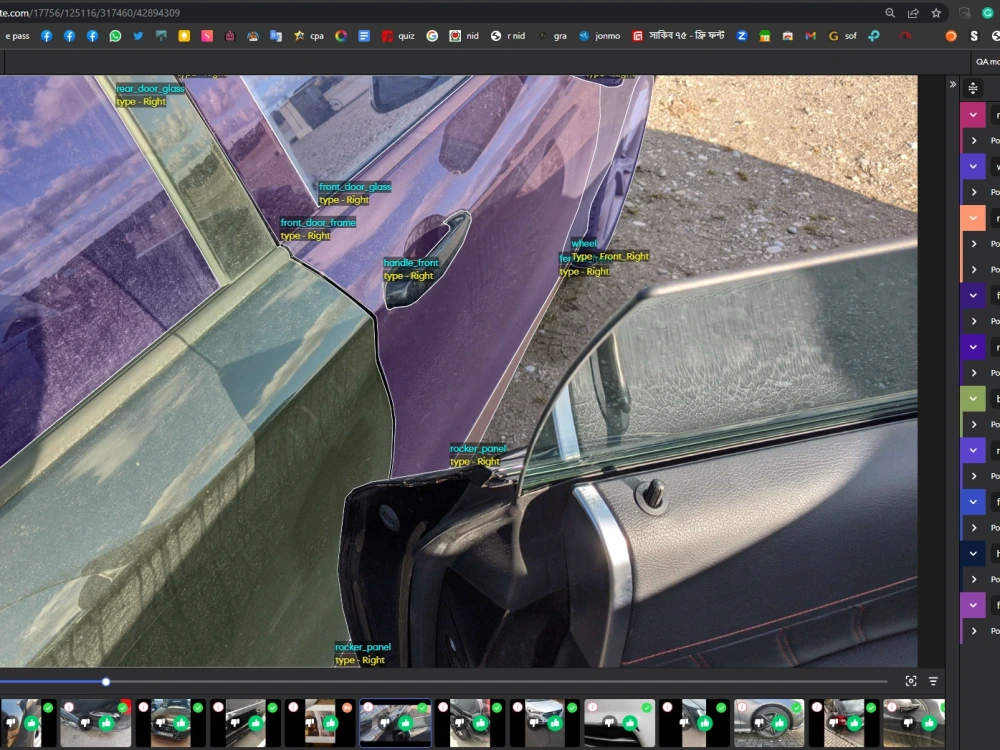
Task: Switch to the QA mode tab
Action: (x=987, y=62)
